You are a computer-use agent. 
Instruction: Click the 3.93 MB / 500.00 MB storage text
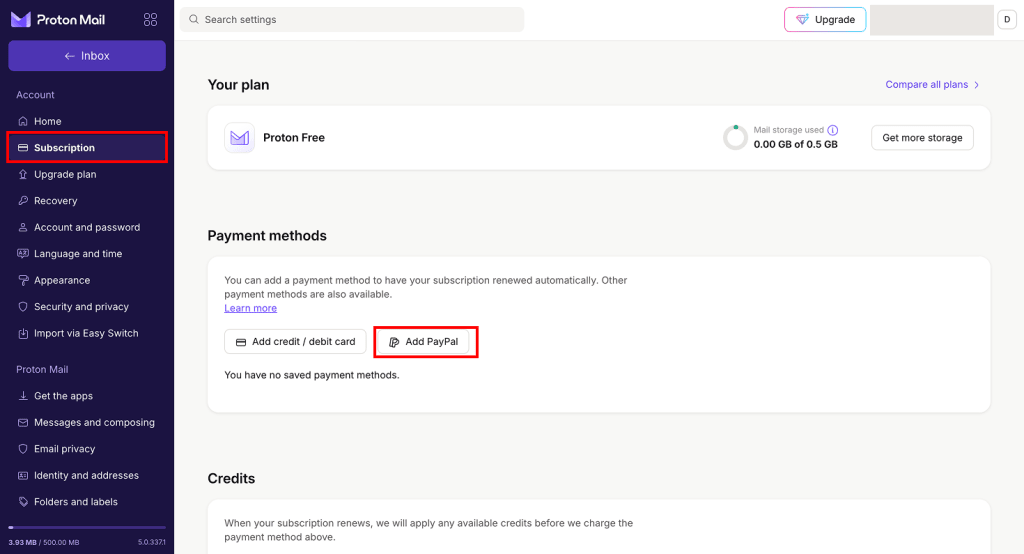point(44,542)
